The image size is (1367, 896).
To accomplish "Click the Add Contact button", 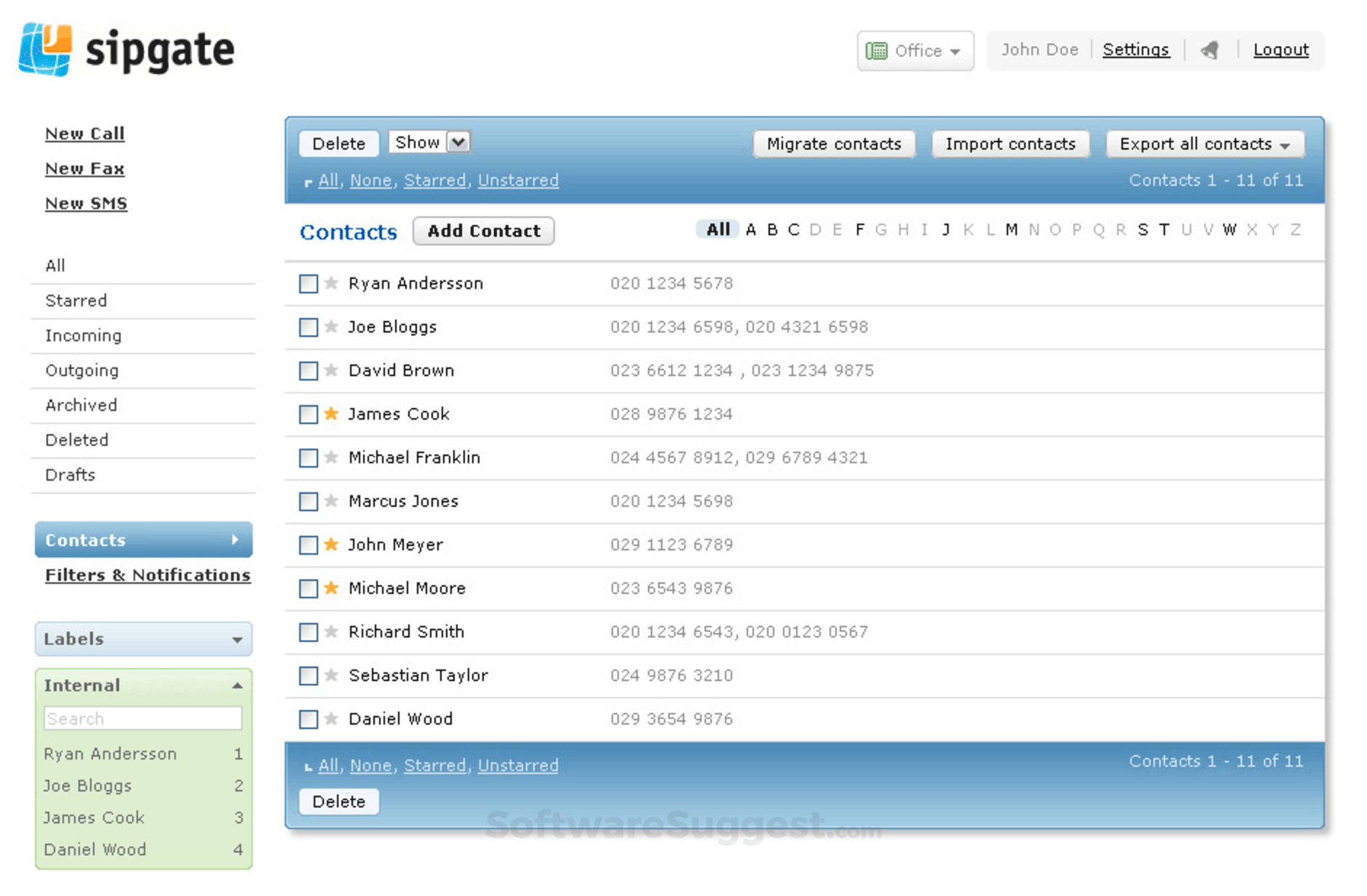I will click(x=484, y=231).
